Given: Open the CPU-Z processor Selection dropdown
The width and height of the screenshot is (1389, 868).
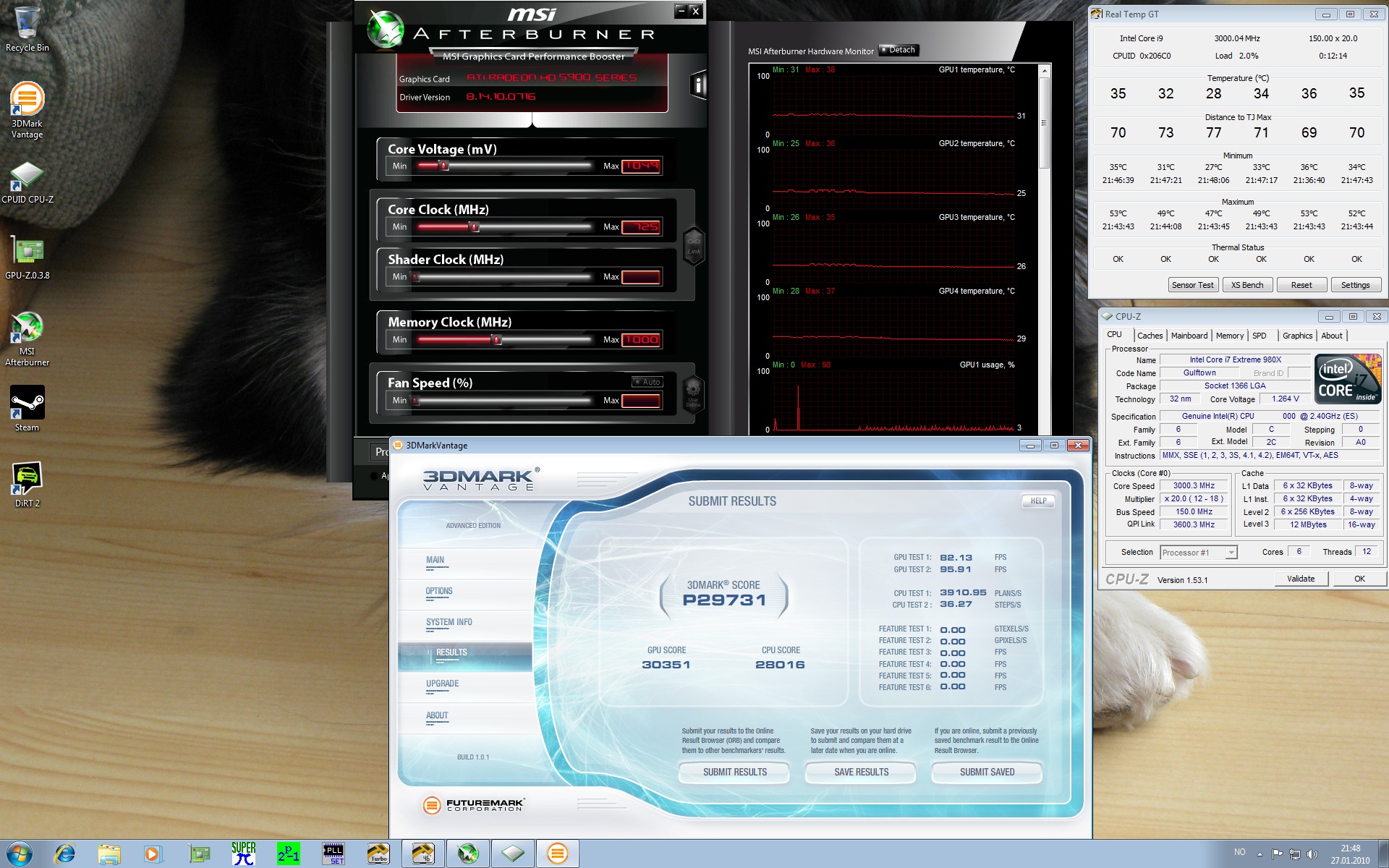Looking at the screenshot, I should pos(1199,553).
